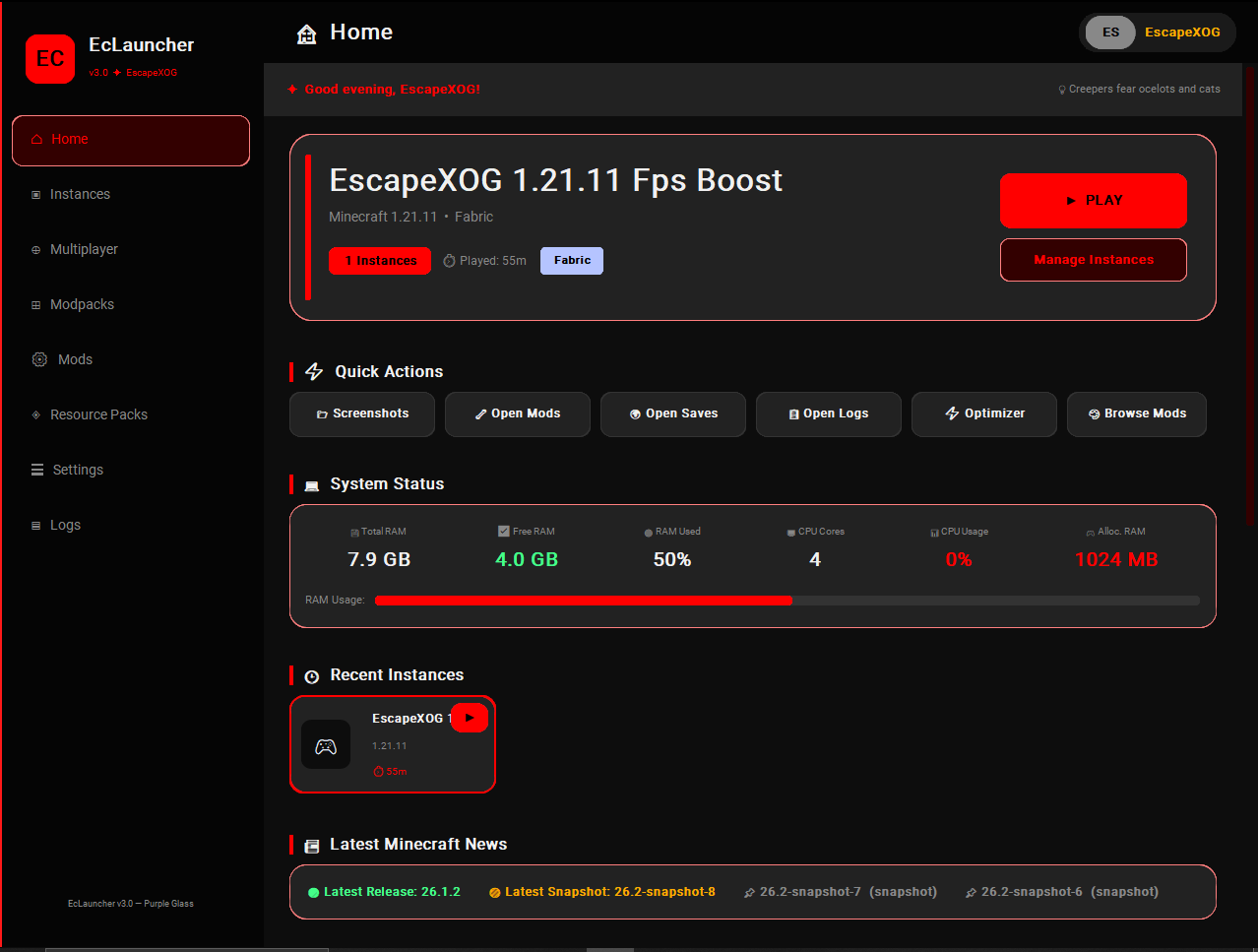Screen dimensions: 1258x952
Task: Open the Mods page
Action: pos(131,360)
